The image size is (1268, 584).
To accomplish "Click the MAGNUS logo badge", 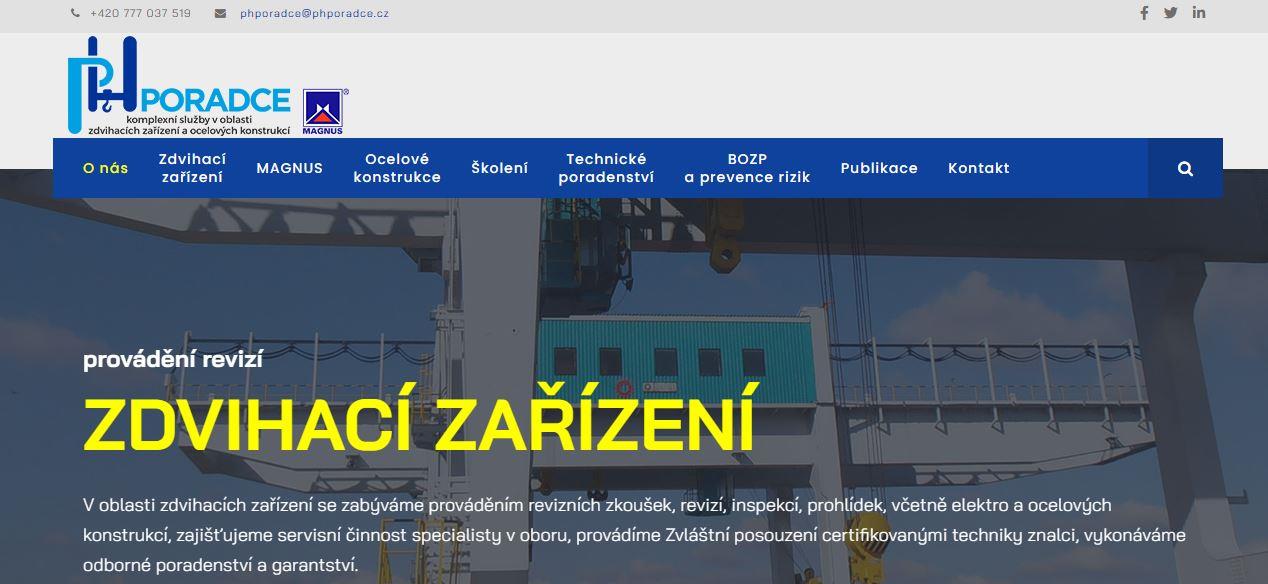I will 323,111.
